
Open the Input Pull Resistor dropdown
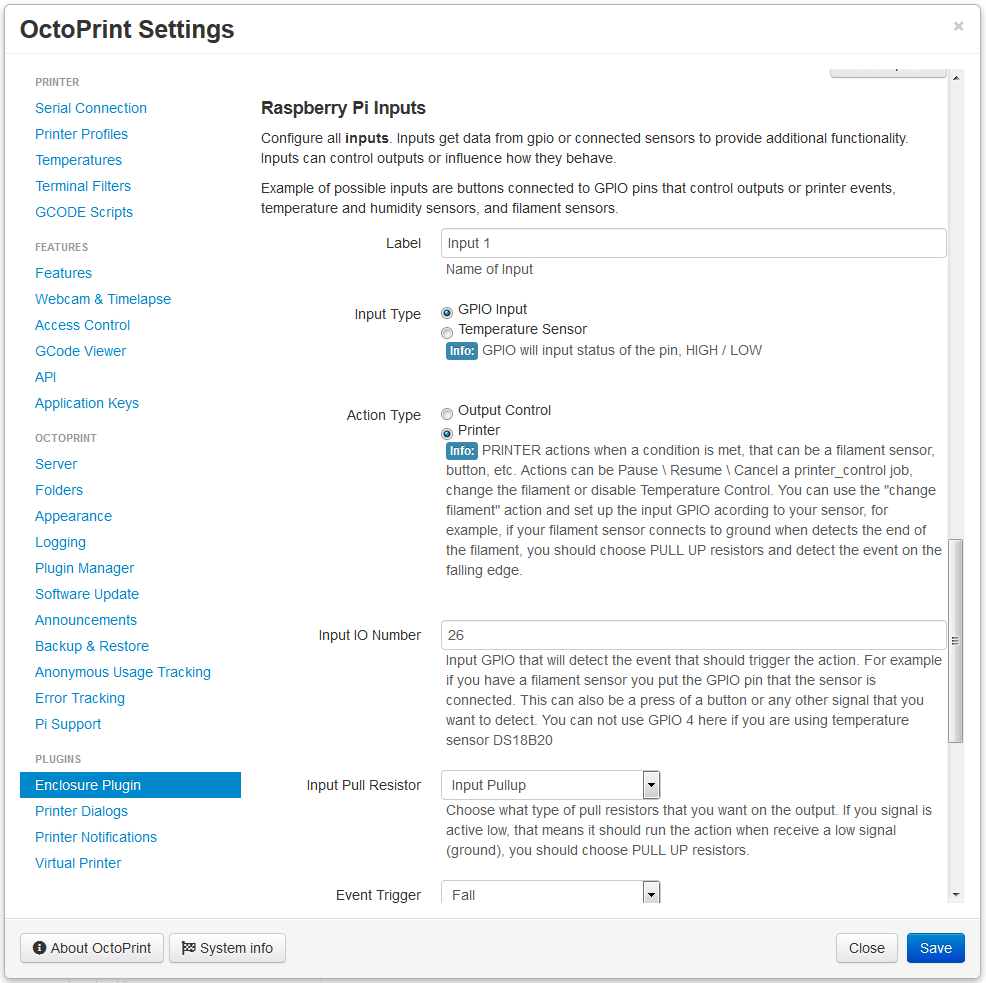(550, 785)
